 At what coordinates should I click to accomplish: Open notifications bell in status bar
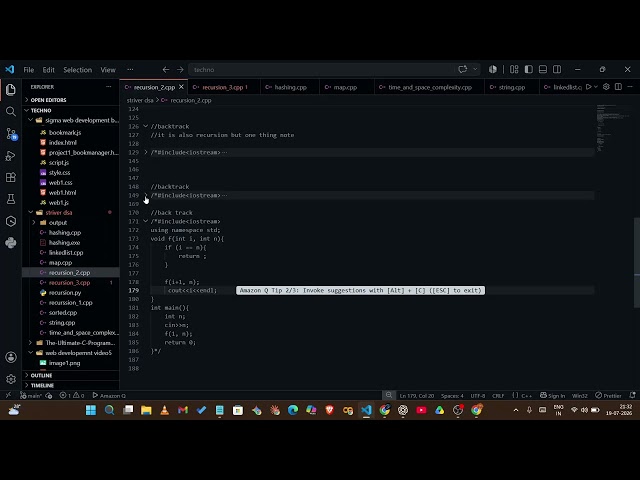632,396
